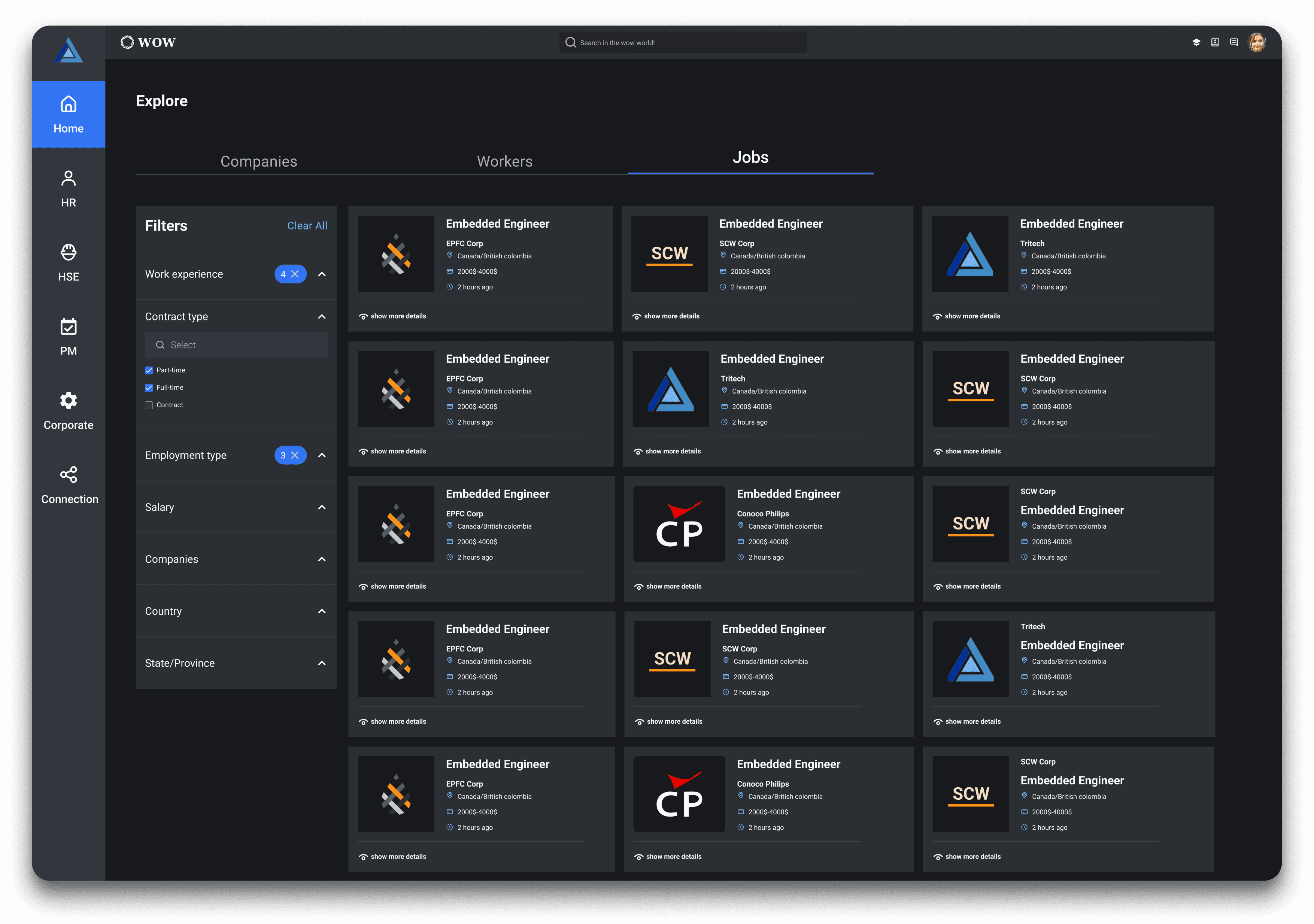
Task: Click the Clear All filters link
Action: point(307,225)
